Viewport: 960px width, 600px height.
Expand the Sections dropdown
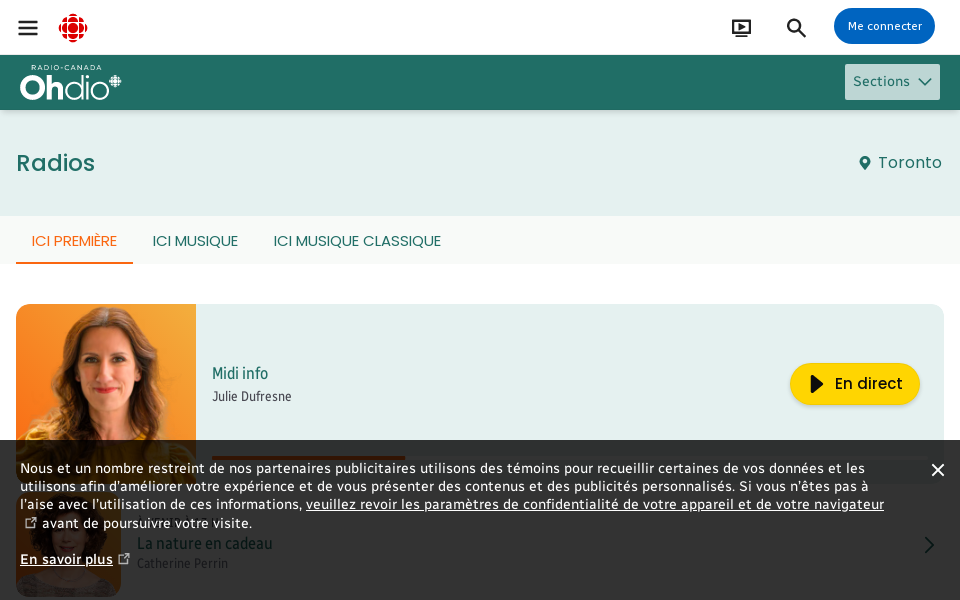click(892, 82)
